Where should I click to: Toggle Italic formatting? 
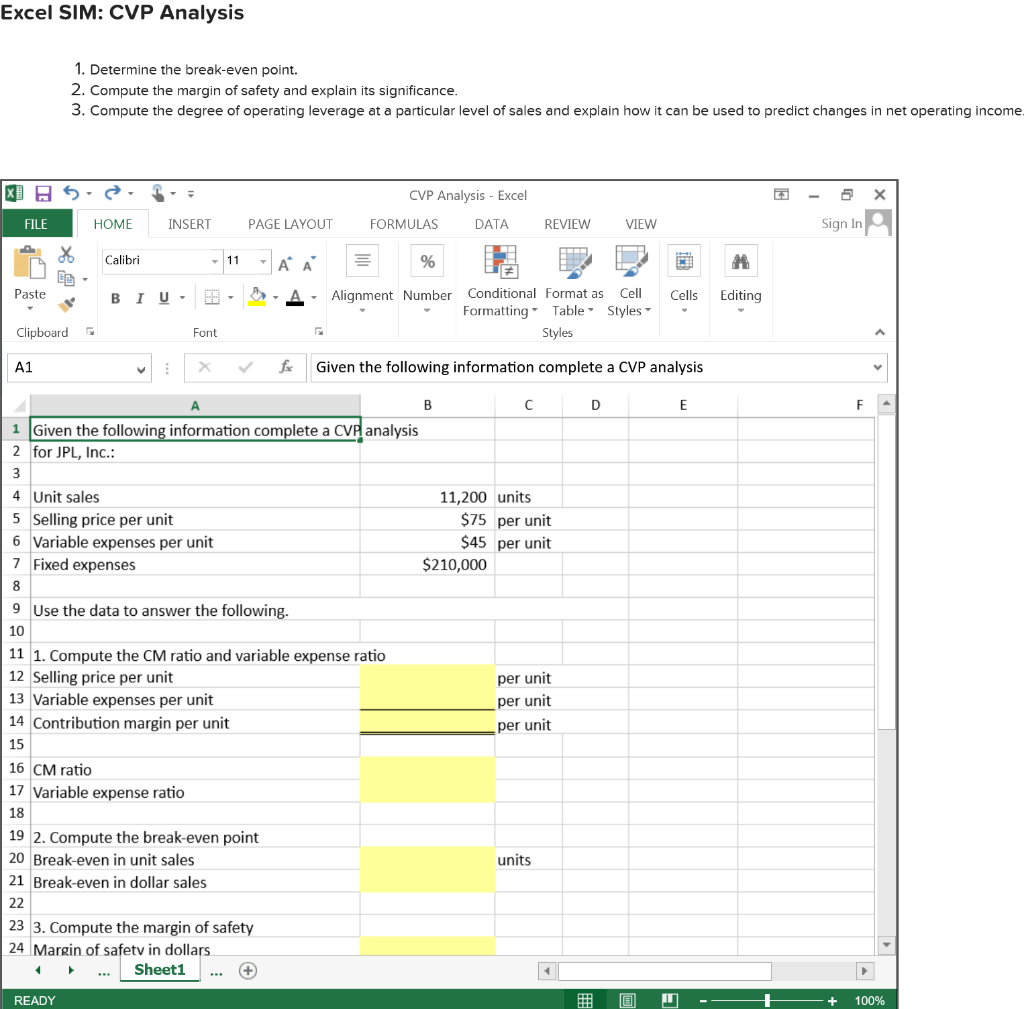(x=140, y=298)
